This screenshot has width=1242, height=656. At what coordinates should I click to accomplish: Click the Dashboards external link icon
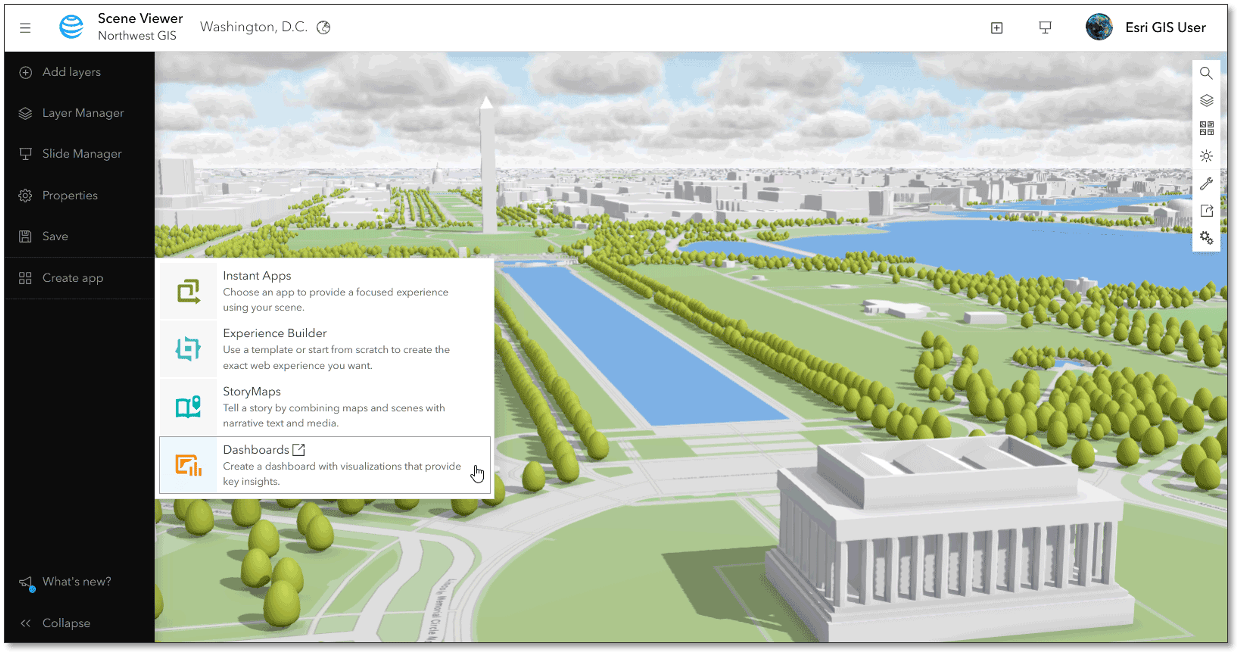(x=299, y=450)
